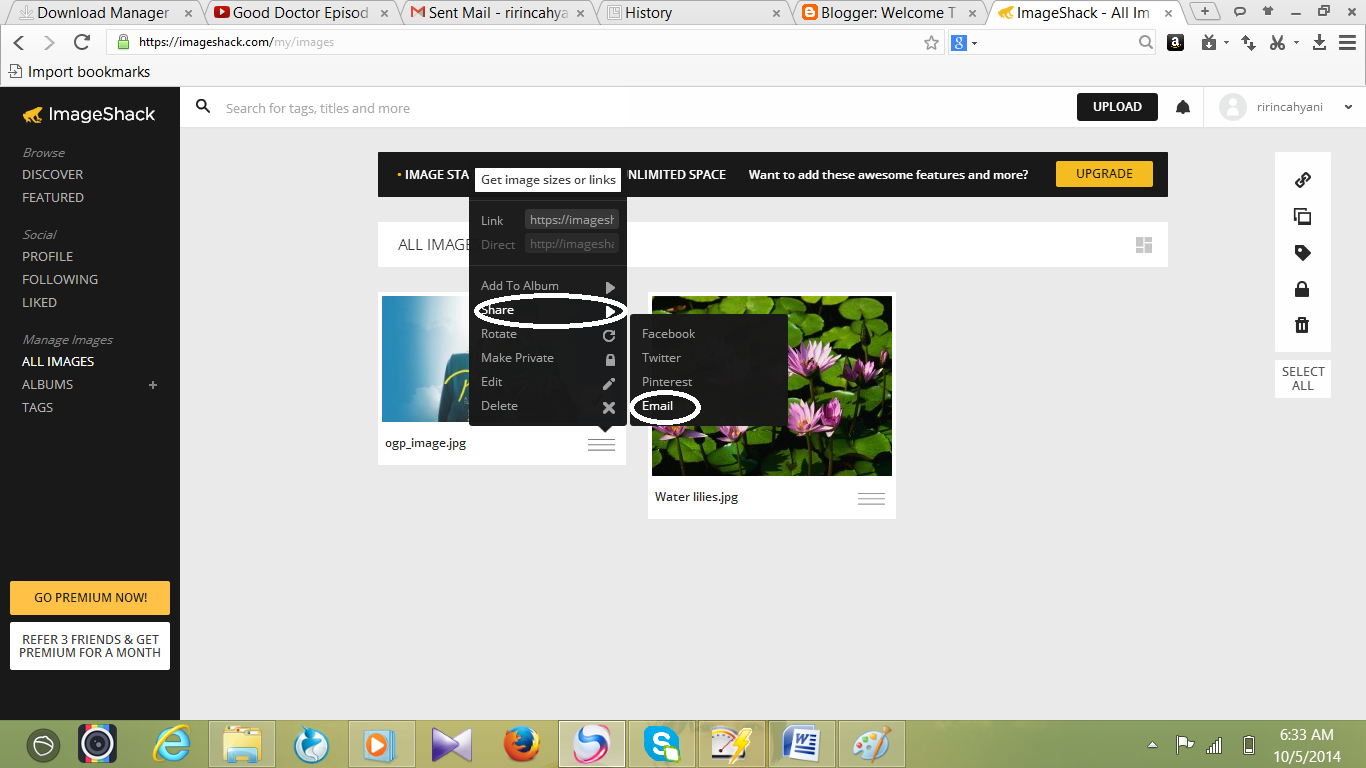
Task: Choose Make Private in the image menu
Action: (x=548, y=358)
